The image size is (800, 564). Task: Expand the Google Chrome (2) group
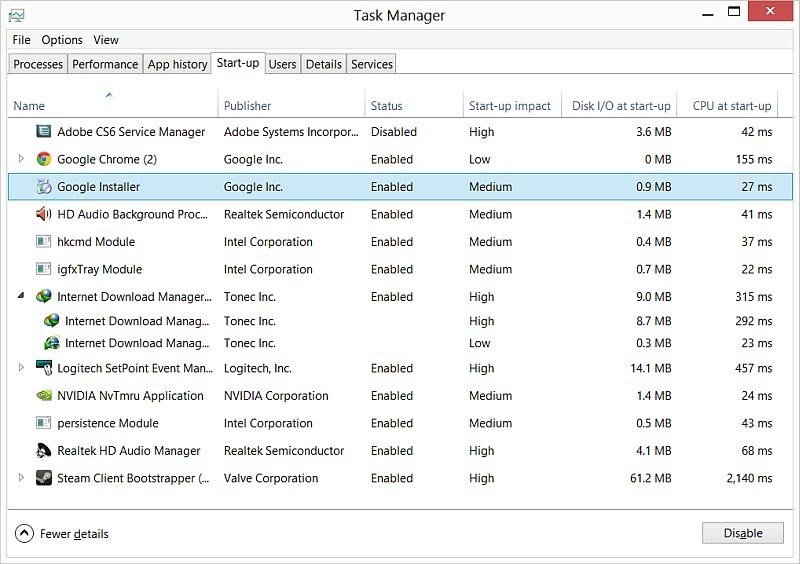point(21,159)
